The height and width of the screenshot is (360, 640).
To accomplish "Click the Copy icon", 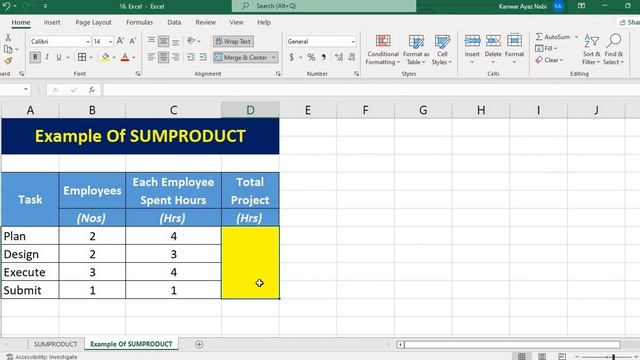I will click(8, 49).
